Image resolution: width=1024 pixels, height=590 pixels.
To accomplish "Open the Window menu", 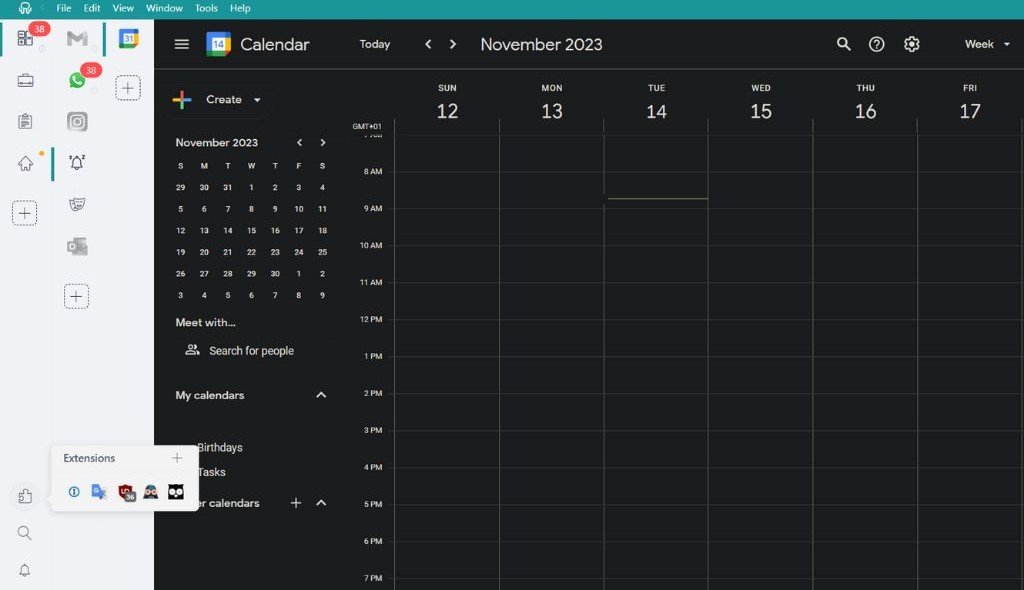I will (164, 8).
